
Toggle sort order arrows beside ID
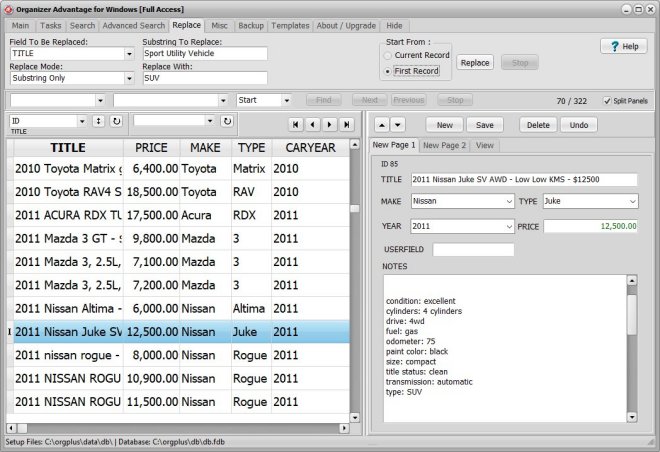(98, 121)
